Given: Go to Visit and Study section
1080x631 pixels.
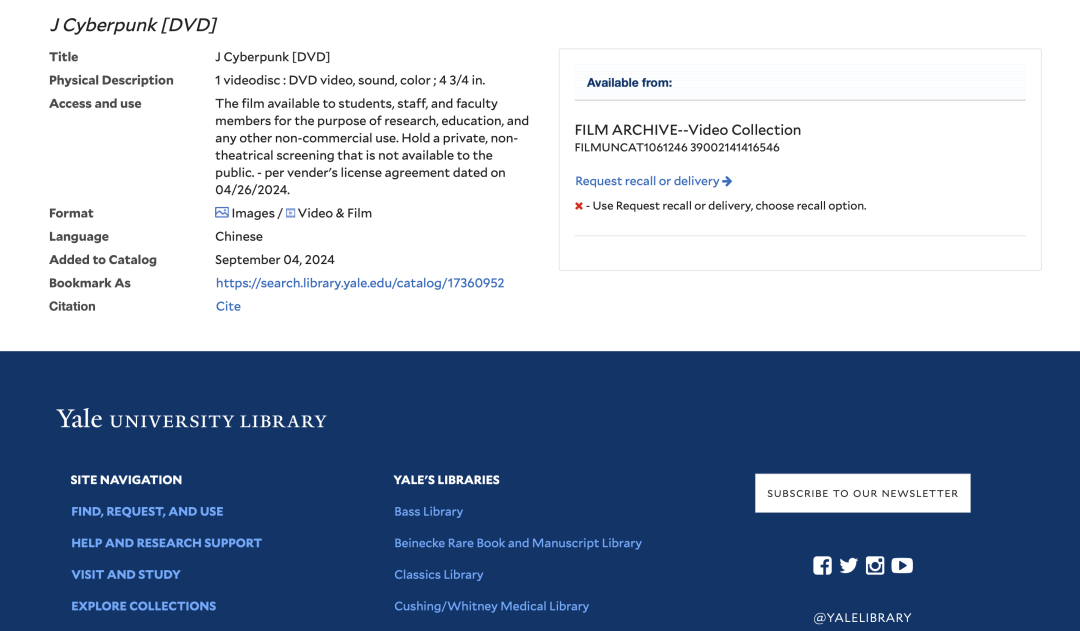Looking at the screenshot, I should (x=126, y=574).
